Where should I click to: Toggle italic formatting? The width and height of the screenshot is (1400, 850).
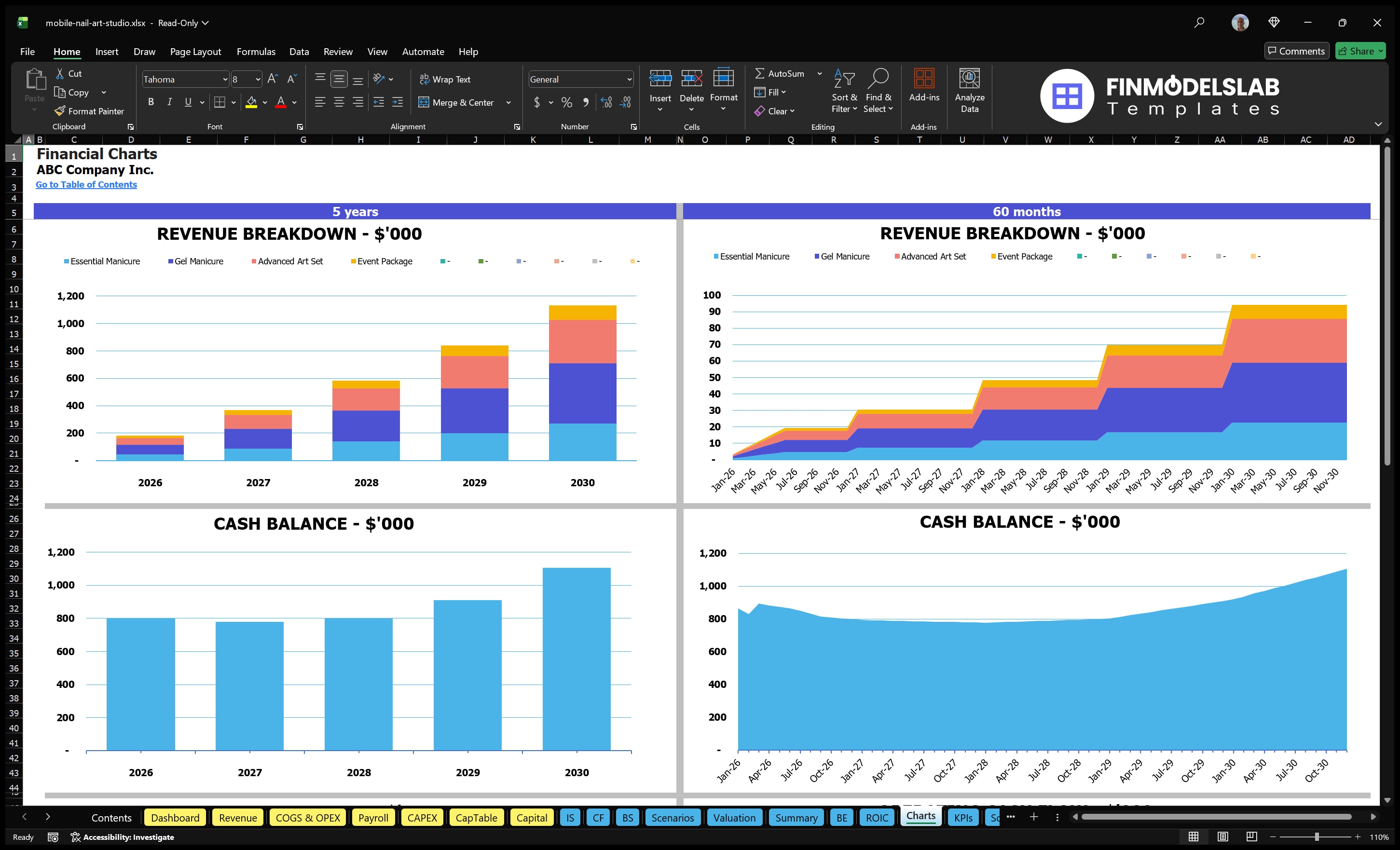click(169, 102)
